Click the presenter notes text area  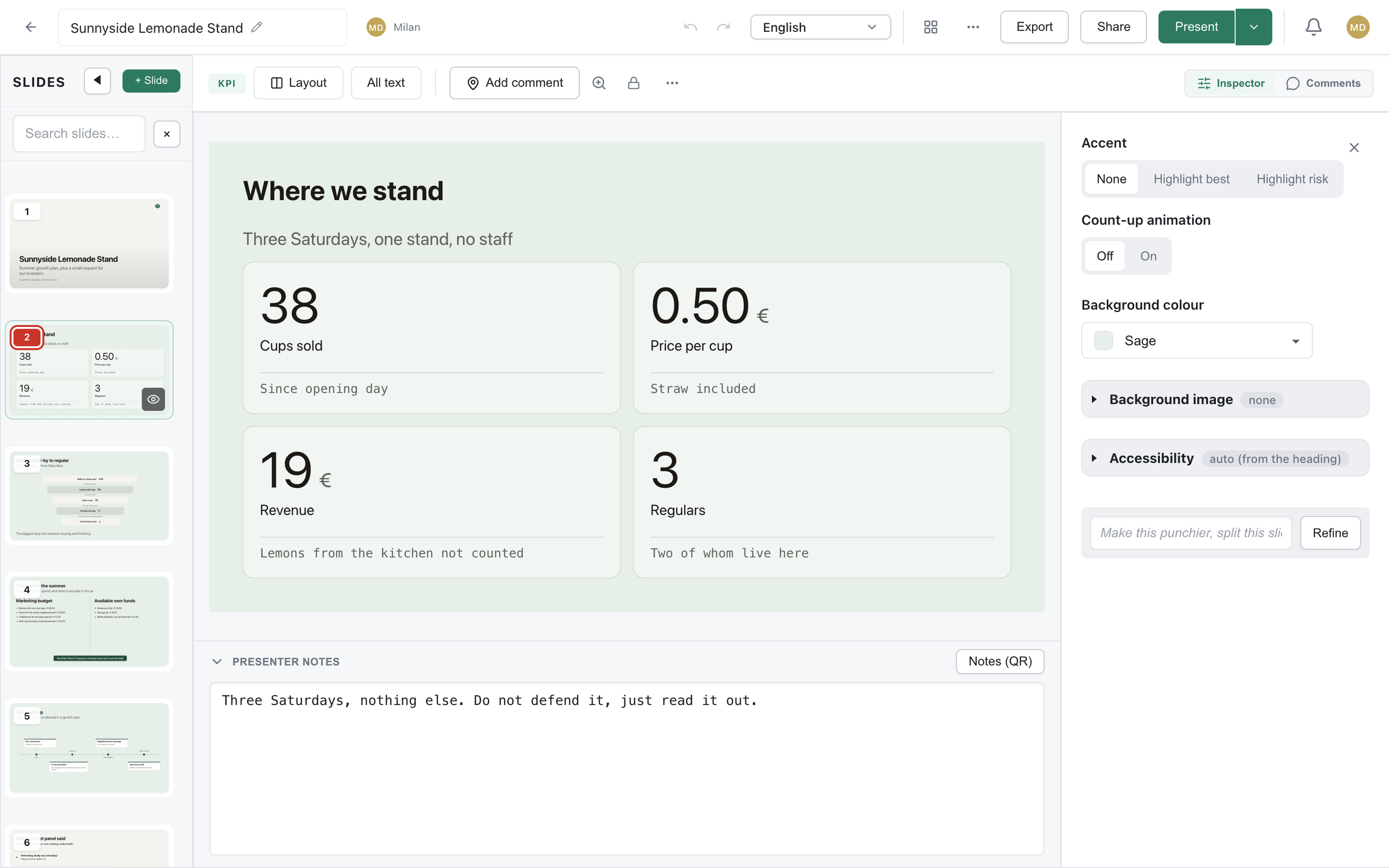click(x=626, y=768)
